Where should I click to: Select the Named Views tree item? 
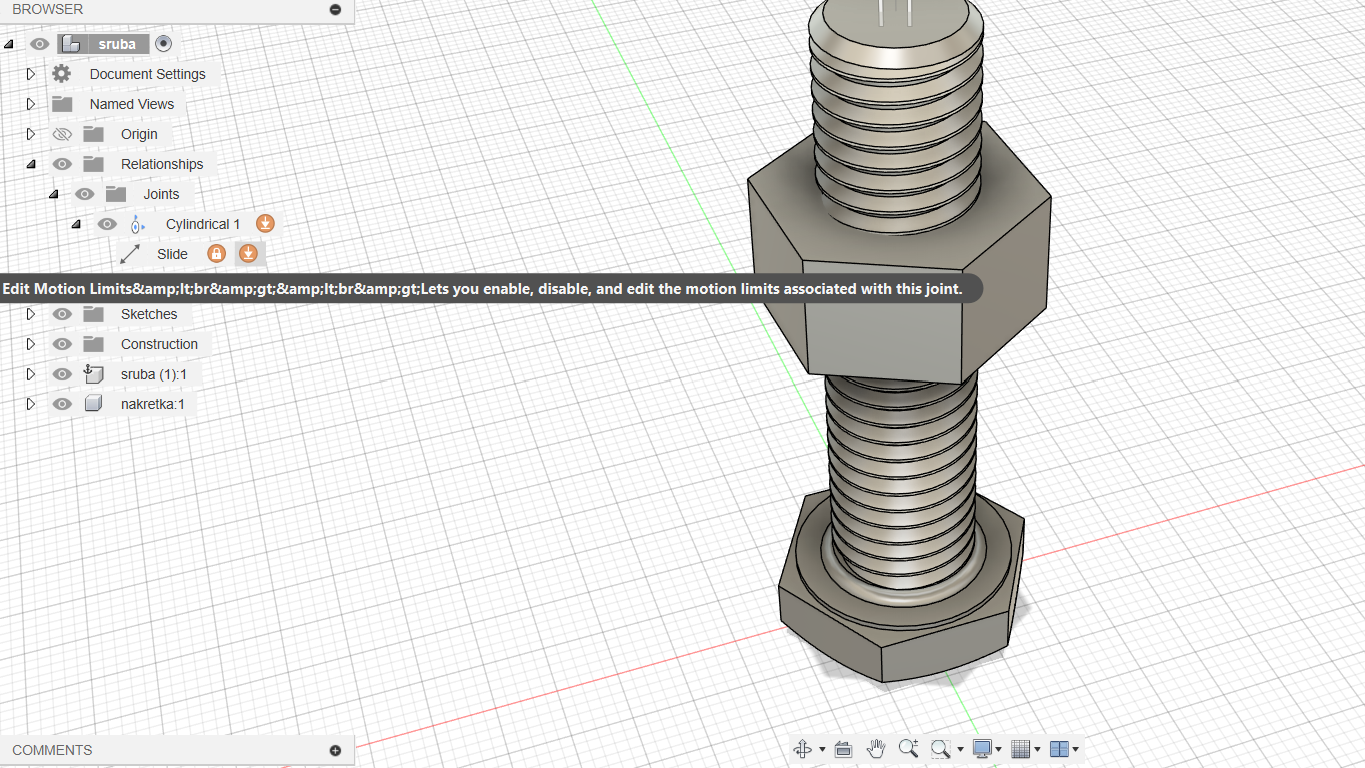[131, 104]
